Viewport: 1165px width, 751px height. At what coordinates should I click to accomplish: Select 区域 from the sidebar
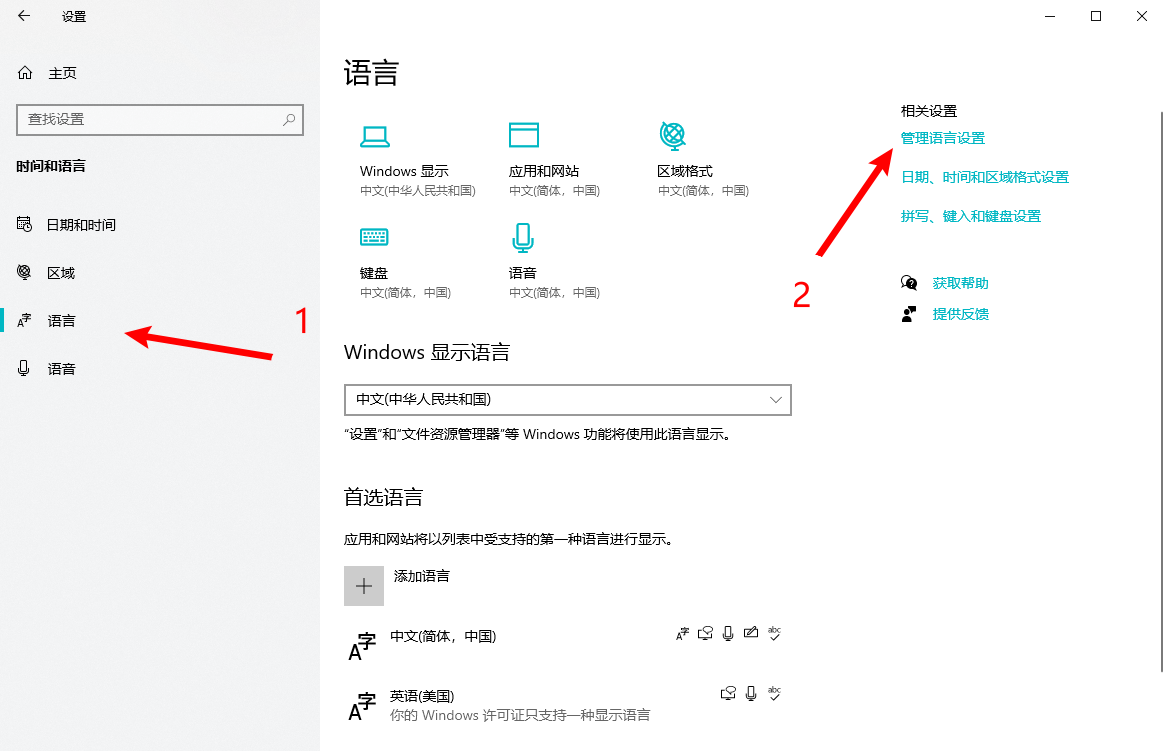click(60, 272)
